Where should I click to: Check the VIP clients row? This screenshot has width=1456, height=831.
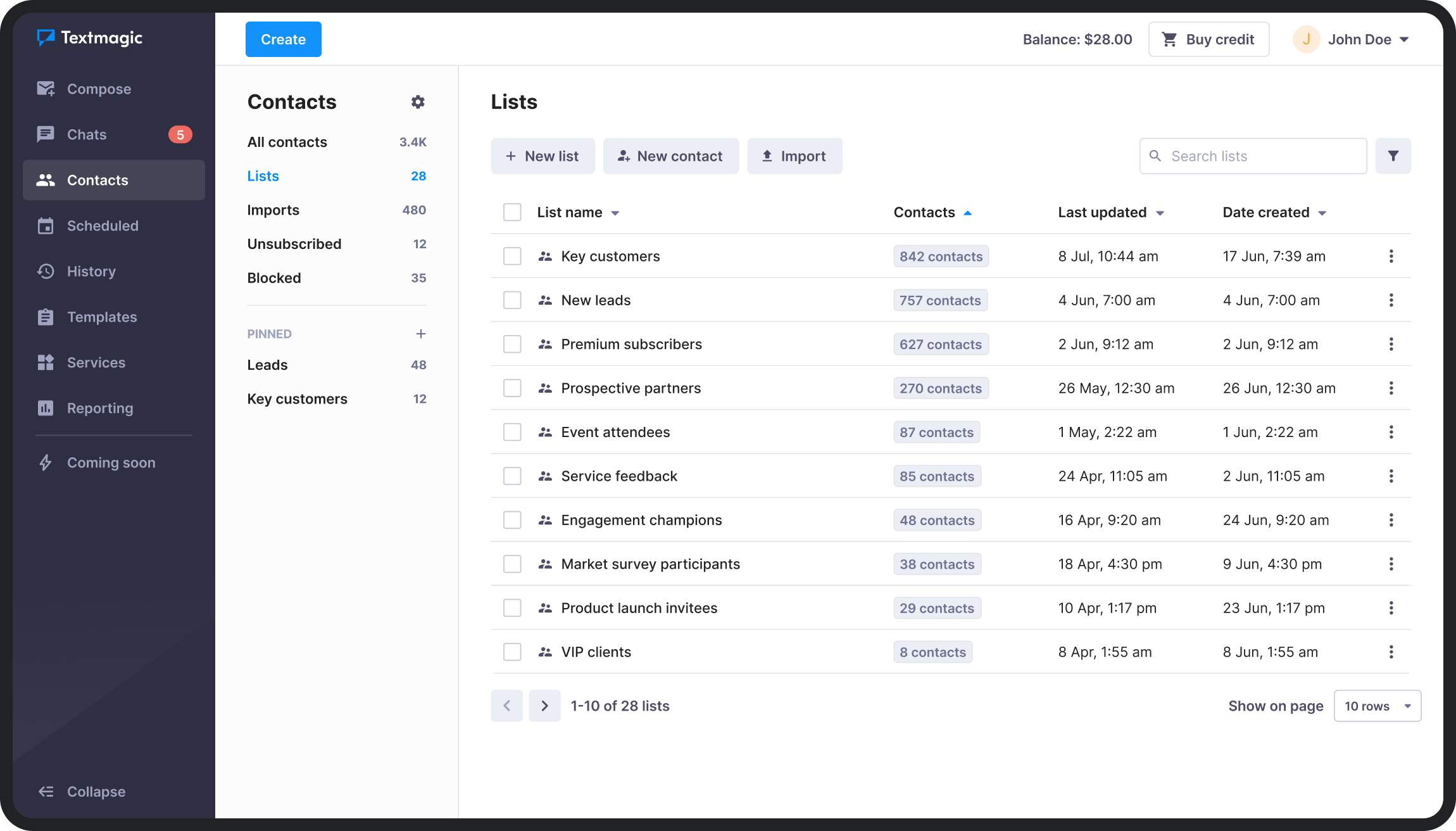click(512, 651)
